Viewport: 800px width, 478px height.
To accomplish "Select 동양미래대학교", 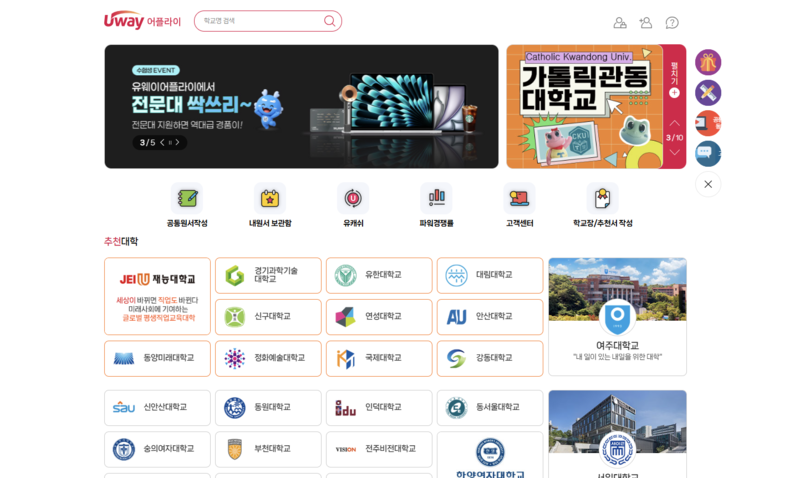I will 157,359.
